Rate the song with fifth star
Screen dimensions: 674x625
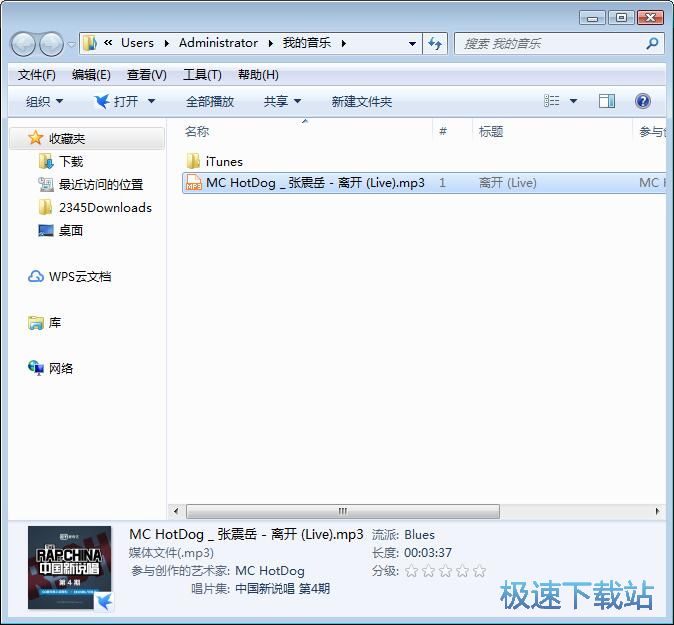coord(479,571)
